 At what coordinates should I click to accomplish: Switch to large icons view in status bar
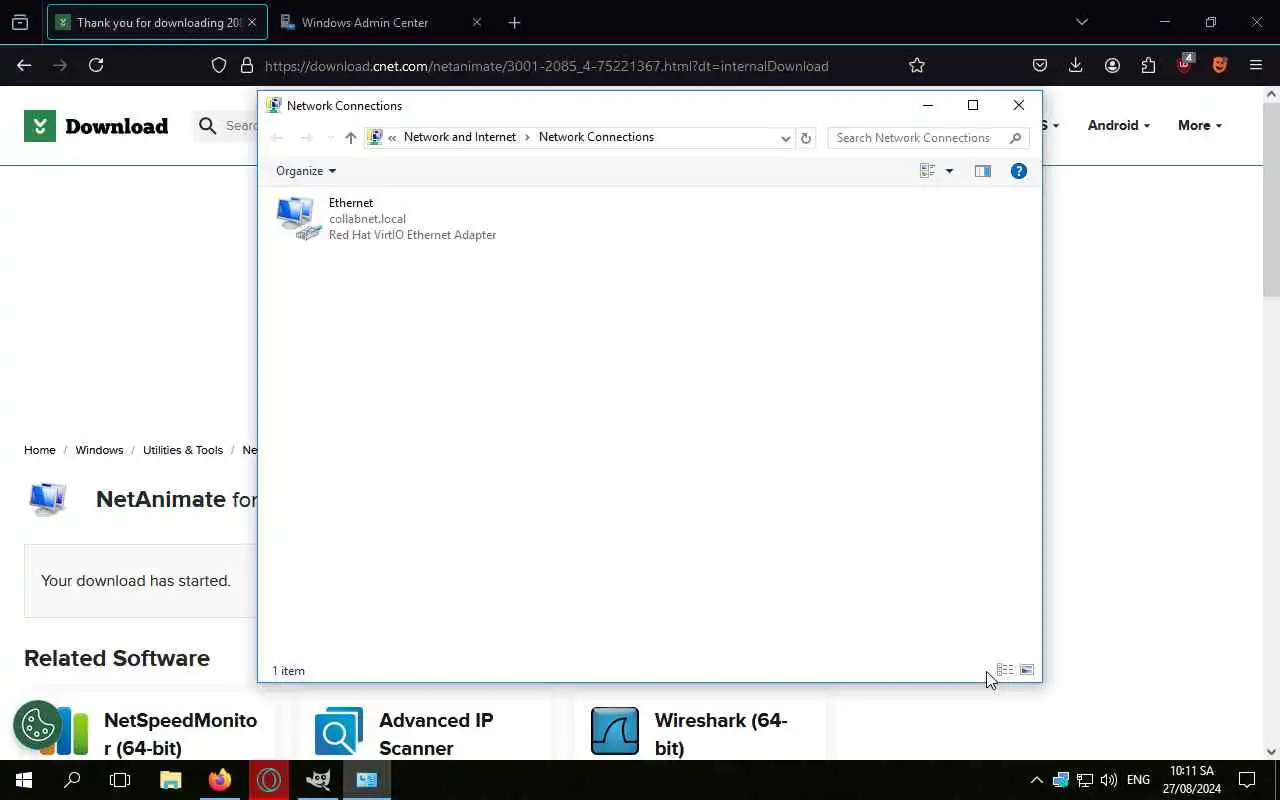pos(1027,670)
